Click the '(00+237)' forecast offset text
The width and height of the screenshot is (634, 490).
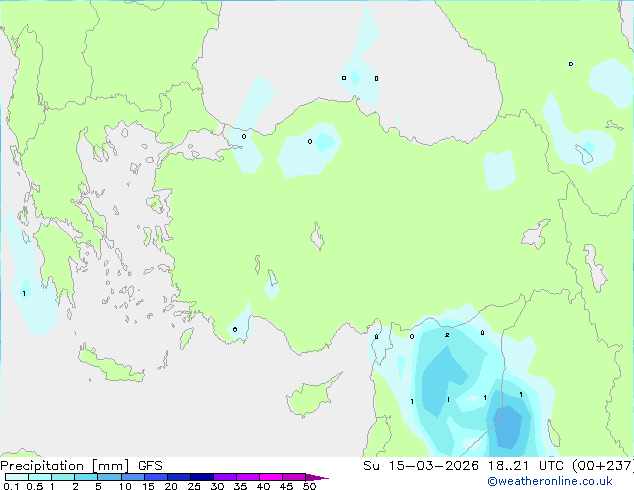tap(603, 466)
